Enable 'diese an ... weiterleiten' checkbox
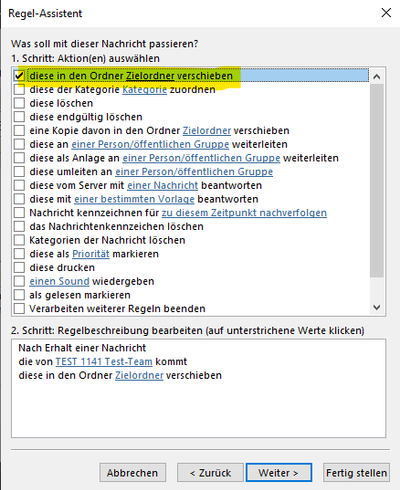 click(19, 144)
